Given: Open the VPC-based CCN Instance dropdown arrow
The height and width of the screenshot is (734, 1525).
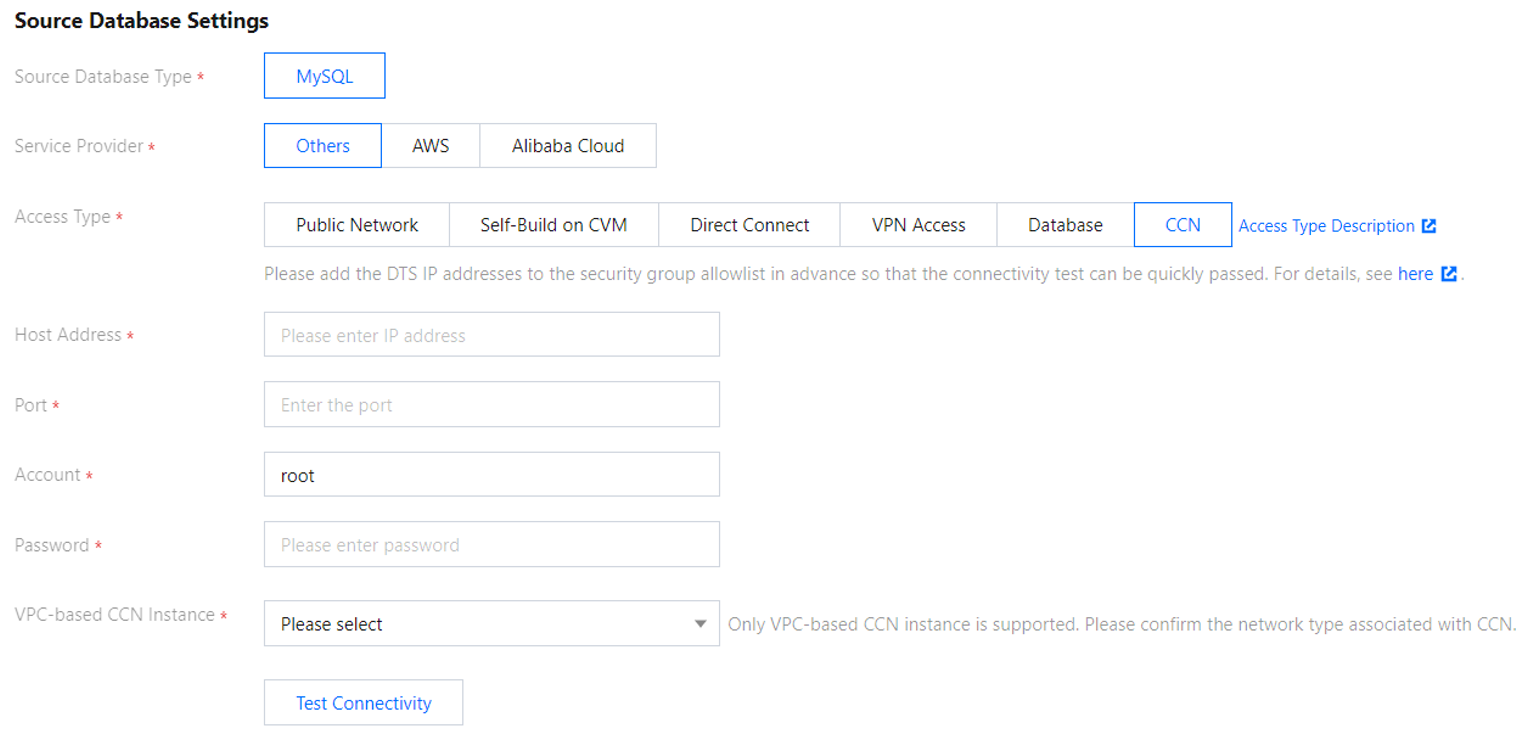Looking at the screenshot, I should tap(700, 624).
